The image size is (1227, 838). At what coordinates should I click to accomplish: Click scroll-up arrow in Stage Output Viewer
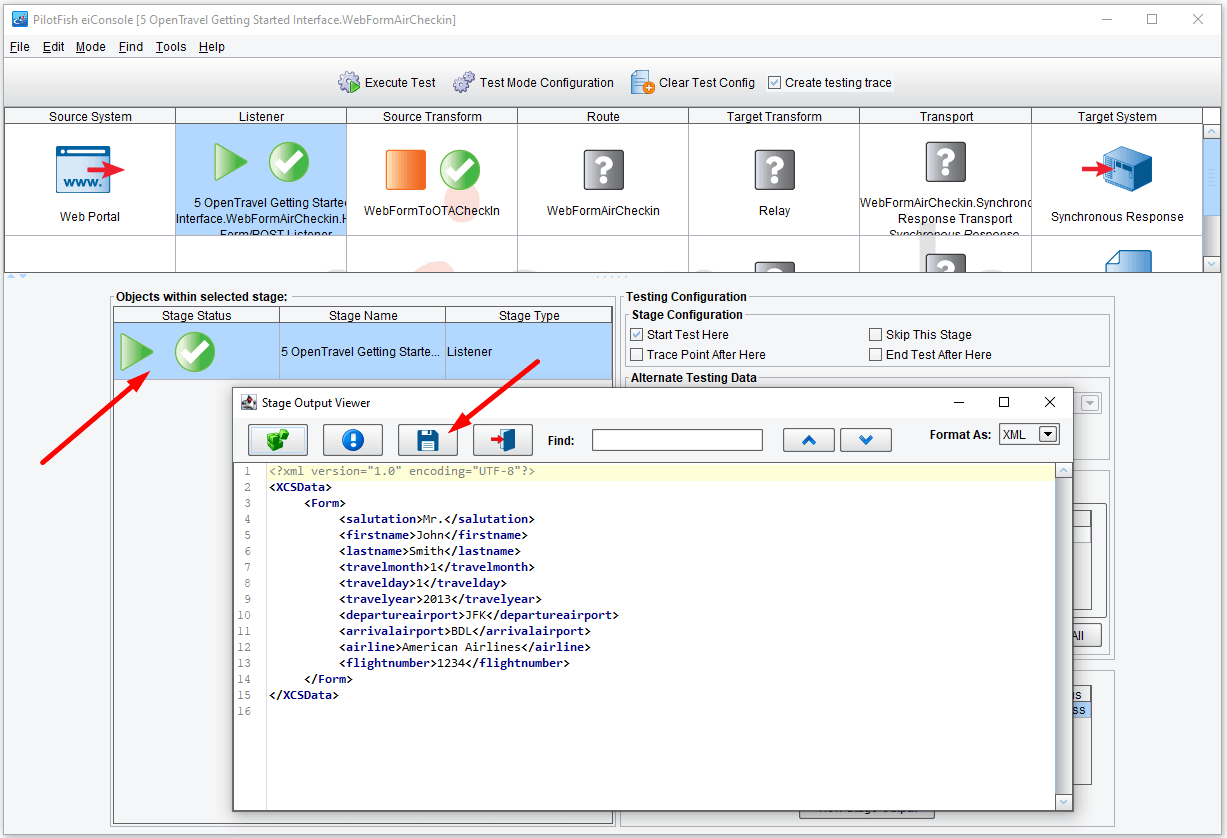click(x=1064, y=471)
